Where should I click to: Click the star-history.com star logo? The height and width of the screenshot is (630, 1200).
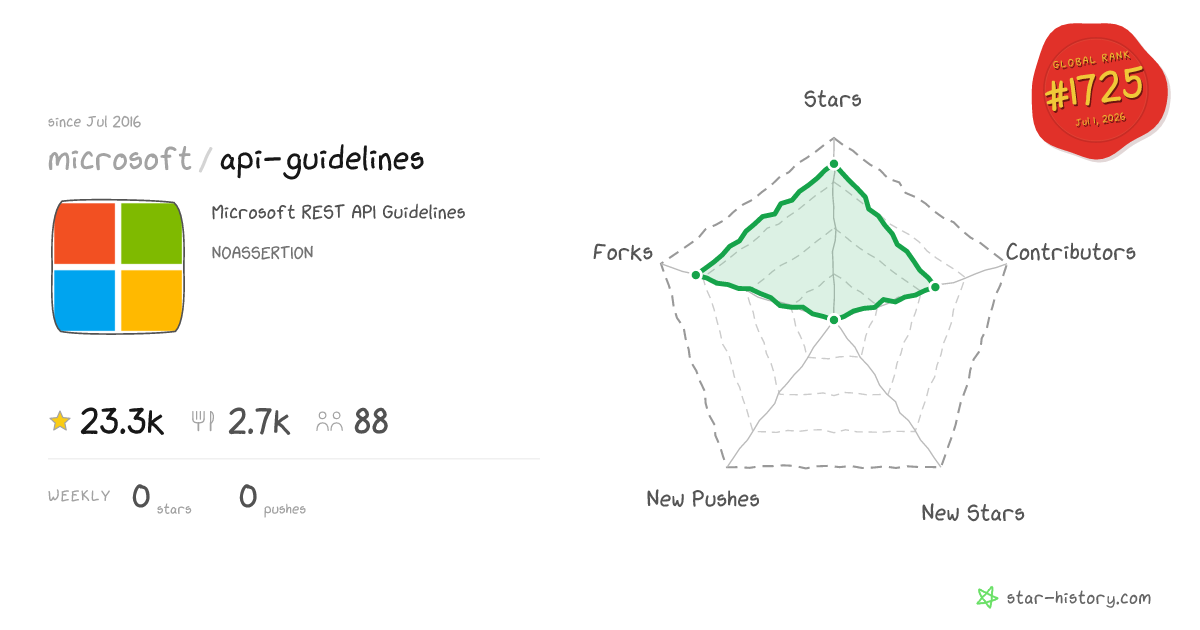987,598
